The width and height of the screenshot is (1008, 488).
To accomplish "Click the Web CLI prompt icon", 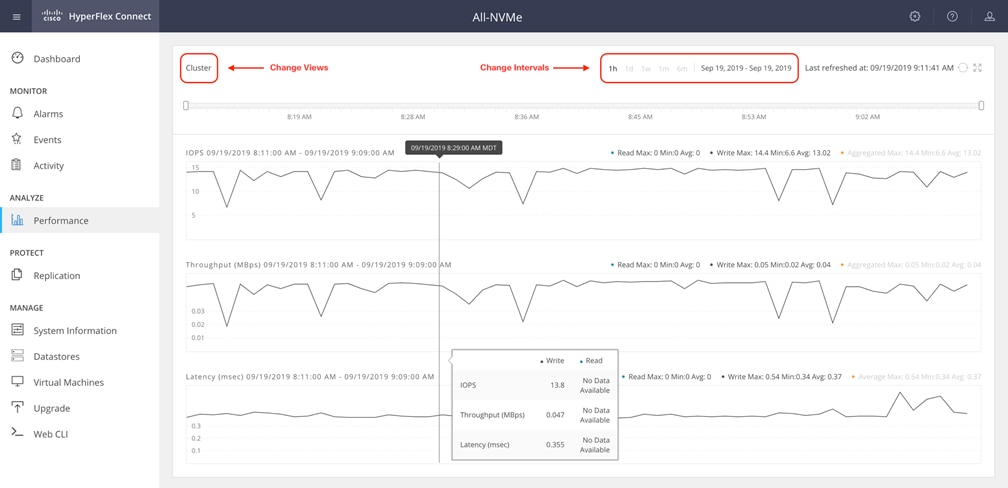I will coord(17,433).
